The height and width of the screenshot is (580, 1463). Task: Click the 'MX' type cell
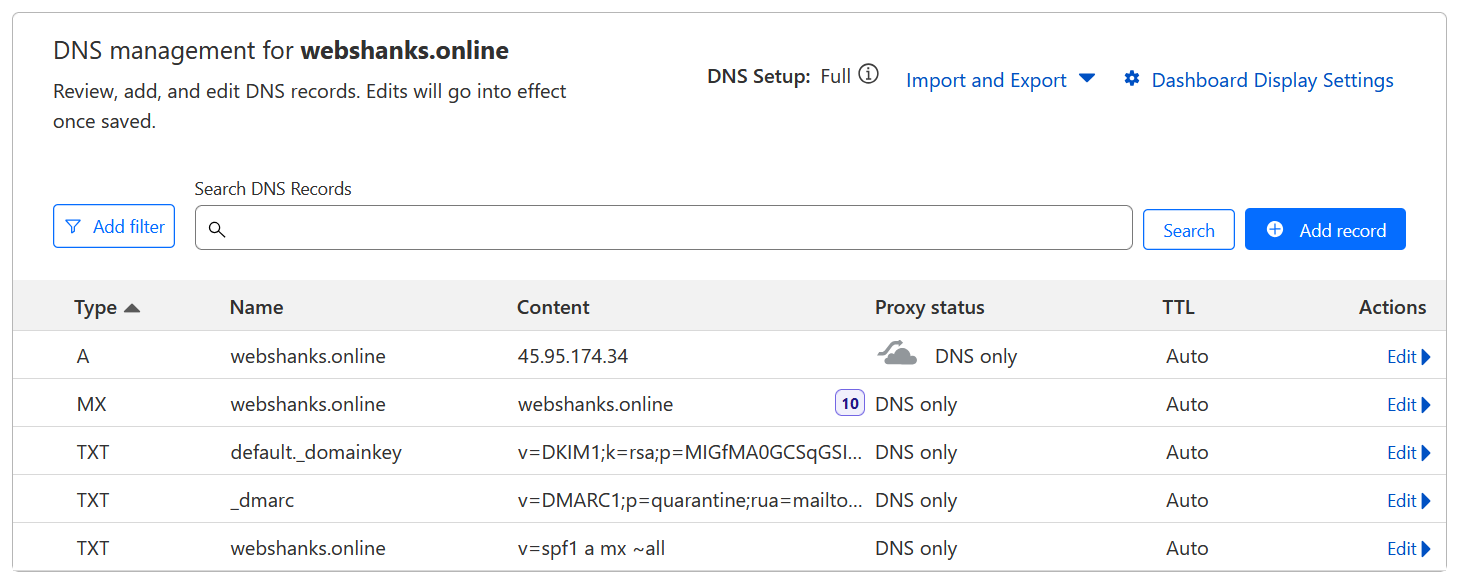click(x=91, y=404)
